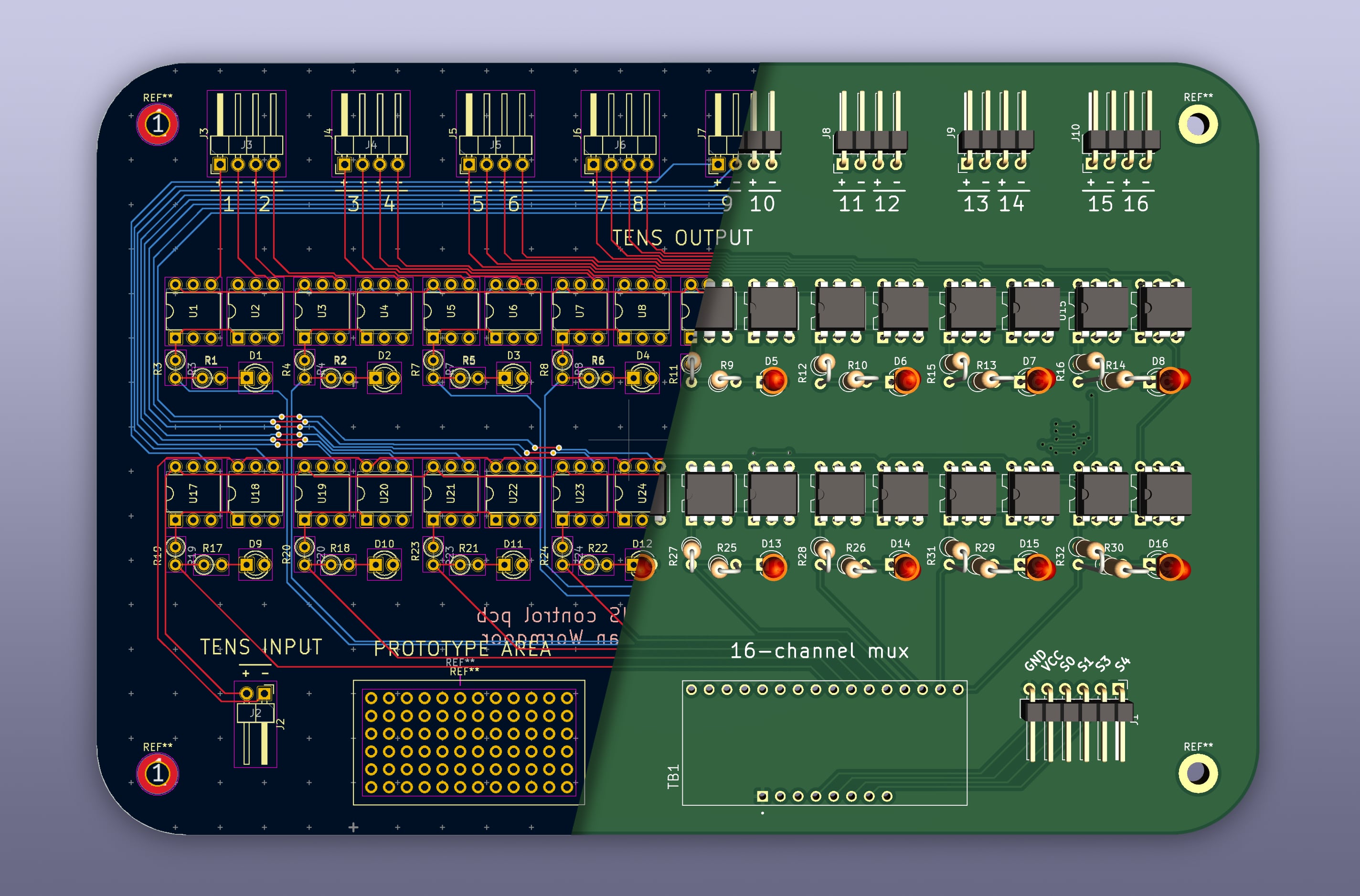
Task: Click the R9 resistor label
Action: [x=726, y=365]
